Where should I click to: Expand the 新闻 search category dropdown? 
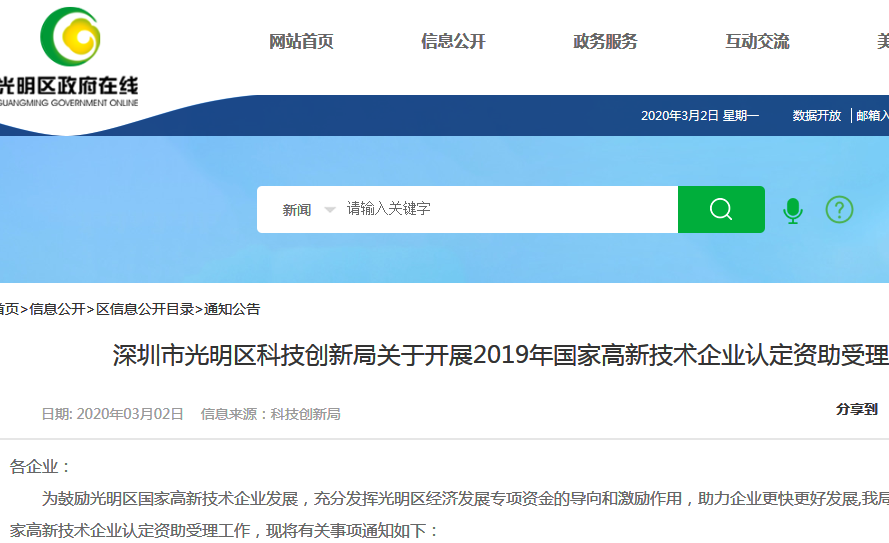click(297, 210)
